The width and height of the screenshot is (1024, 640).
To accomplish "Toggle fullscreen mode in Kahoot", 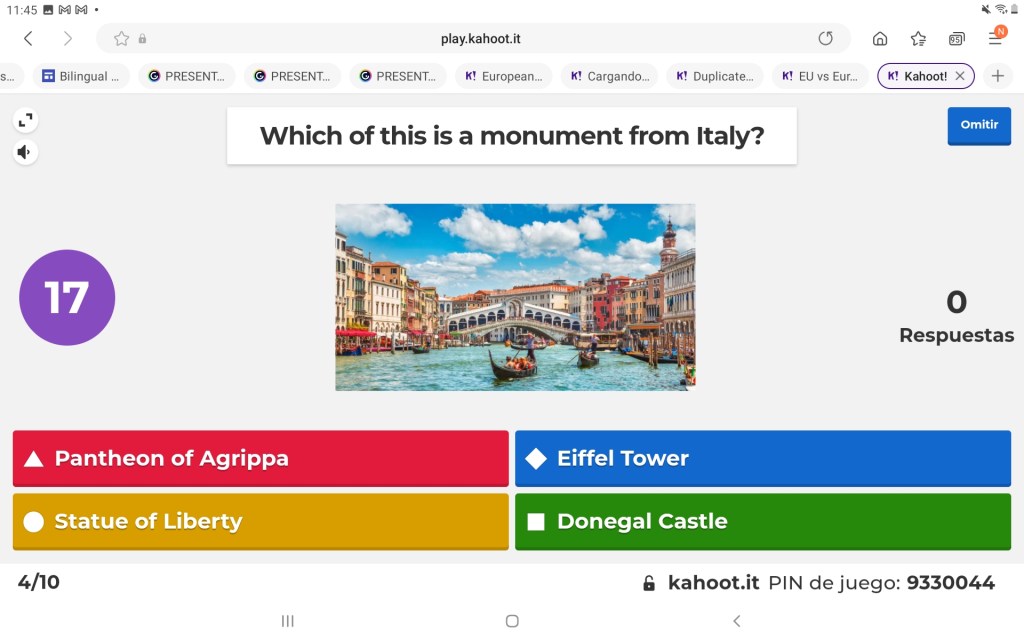I will click(x=26, y=121).
